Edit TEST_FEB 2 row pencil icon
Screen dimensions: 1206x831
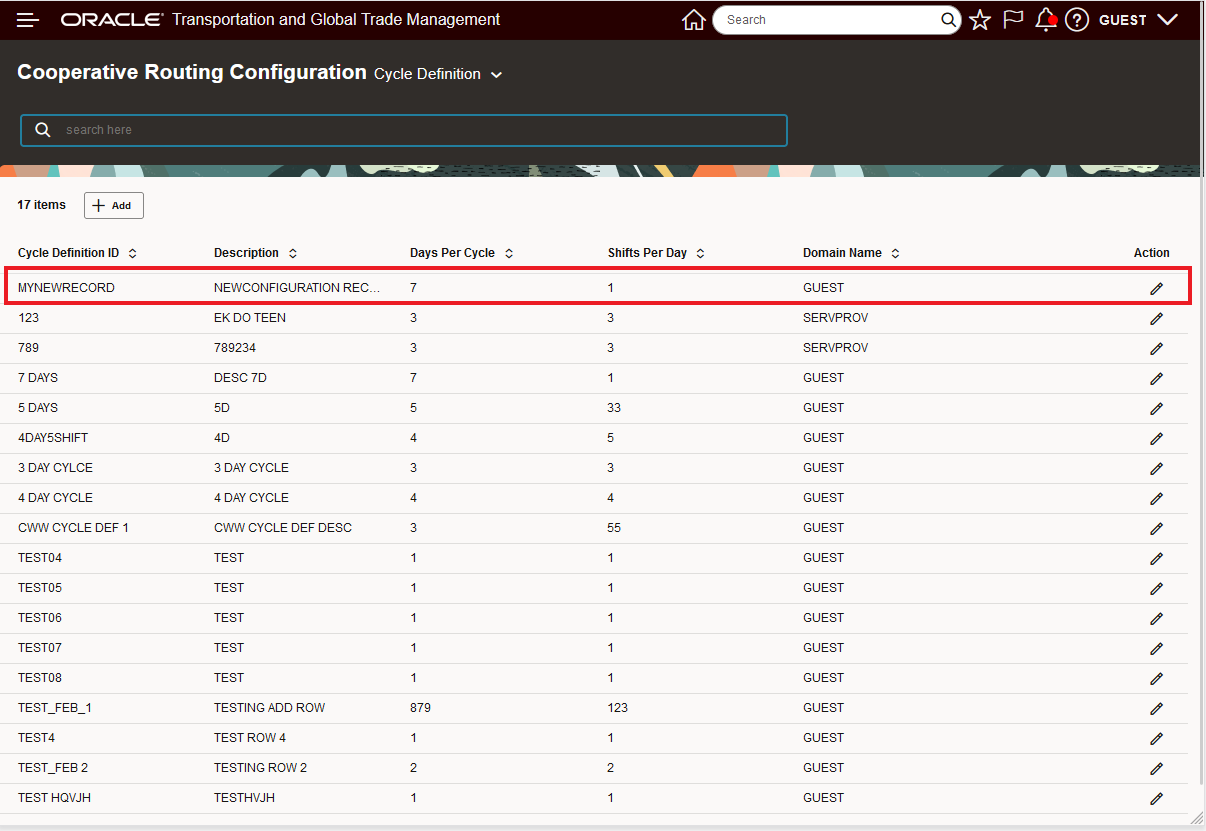click(x=1157, y=768)
